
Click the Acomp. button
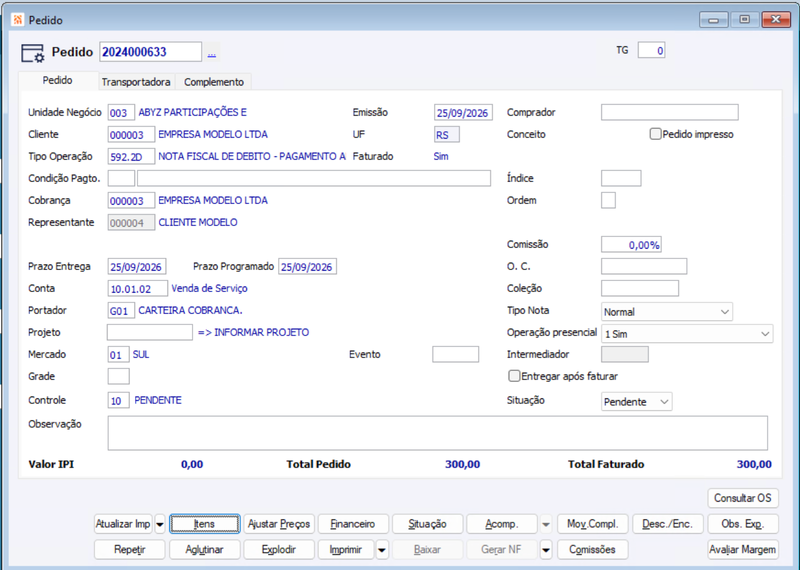(x=502, y=524)
